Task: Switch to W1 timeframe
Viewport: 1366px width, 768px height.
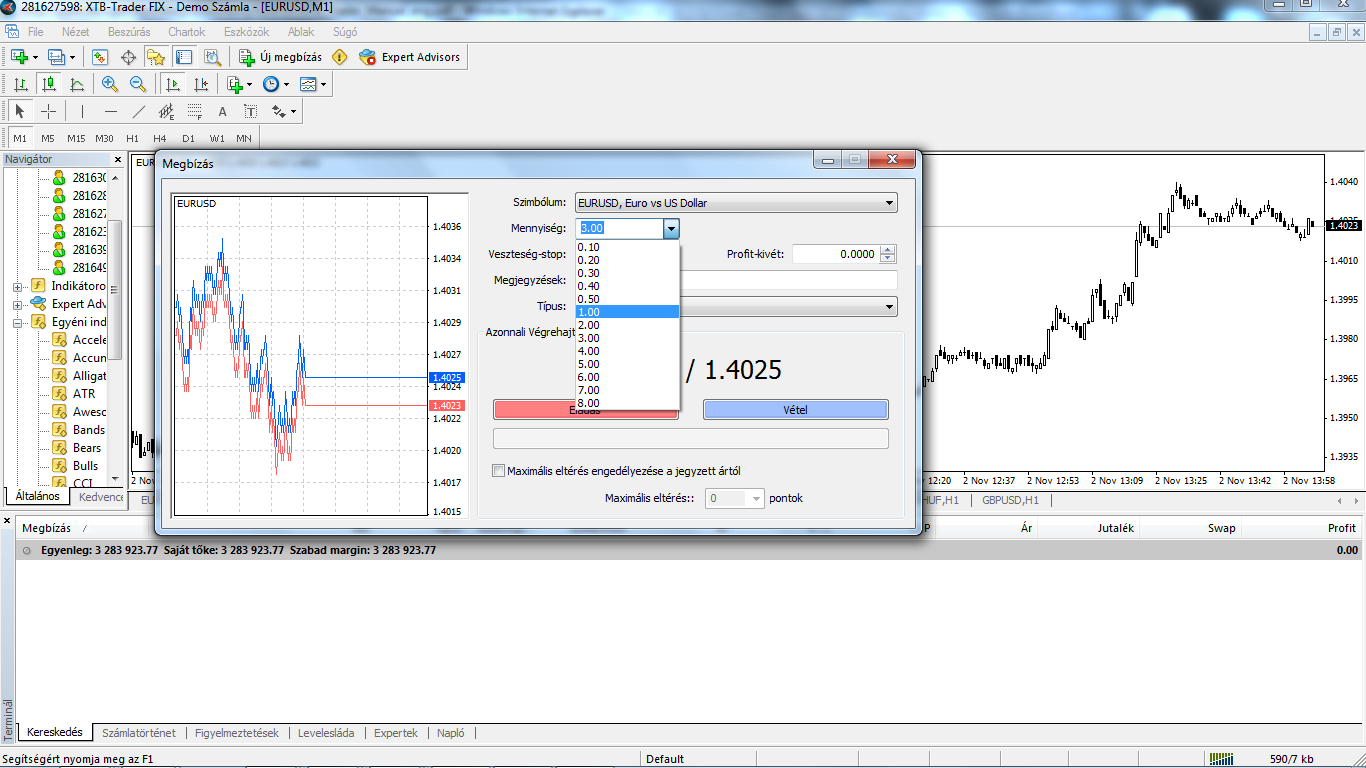Action: click(217, 138)
